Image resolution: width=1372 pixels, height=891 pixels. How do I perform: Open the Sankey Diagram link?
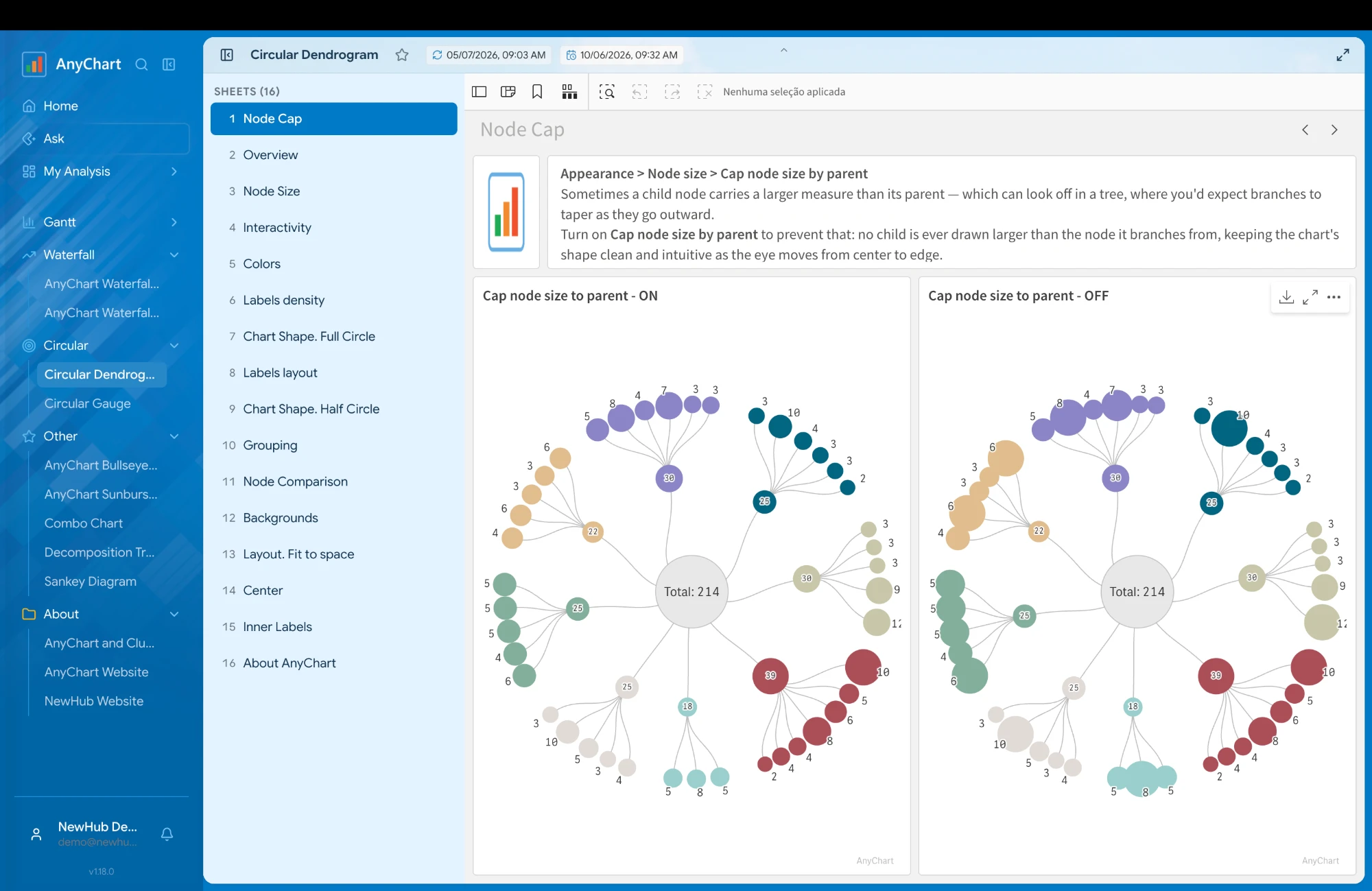click(90, 582)
